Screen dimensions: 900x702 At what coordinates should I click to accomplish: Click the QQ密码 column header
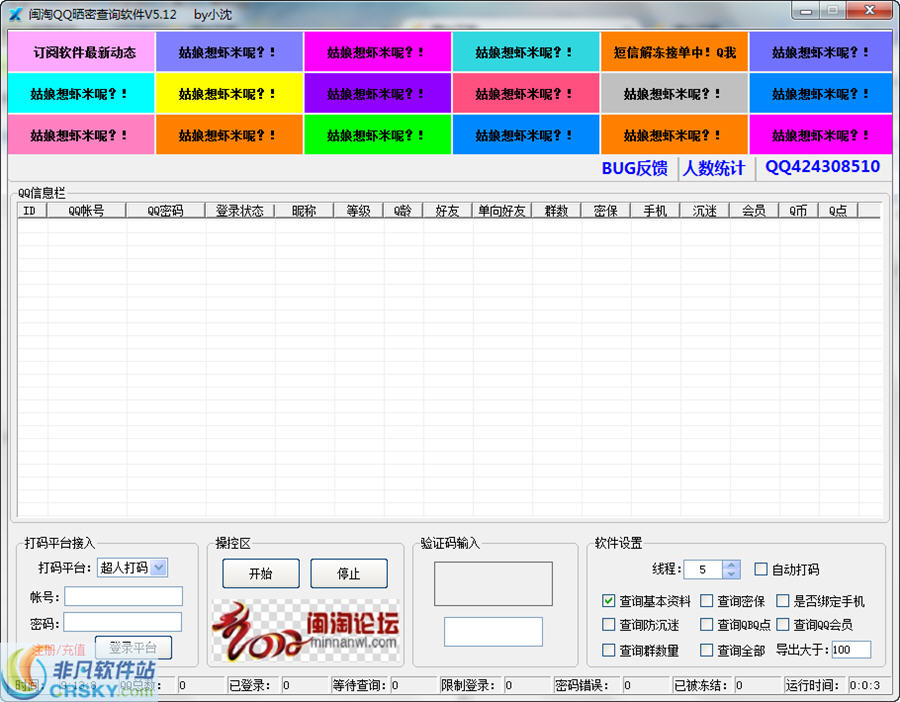pyautogui.click(x=165, y=211)
